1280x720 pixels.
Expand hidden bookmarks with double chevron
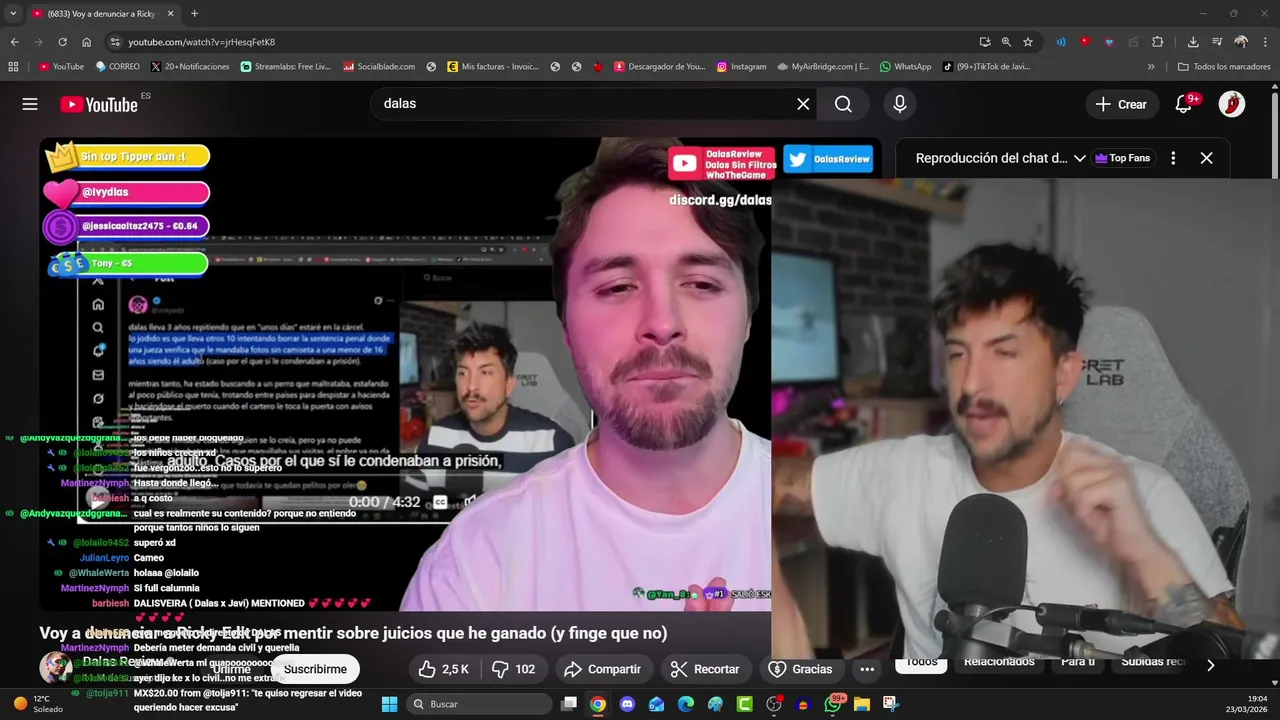(1151, 67)
